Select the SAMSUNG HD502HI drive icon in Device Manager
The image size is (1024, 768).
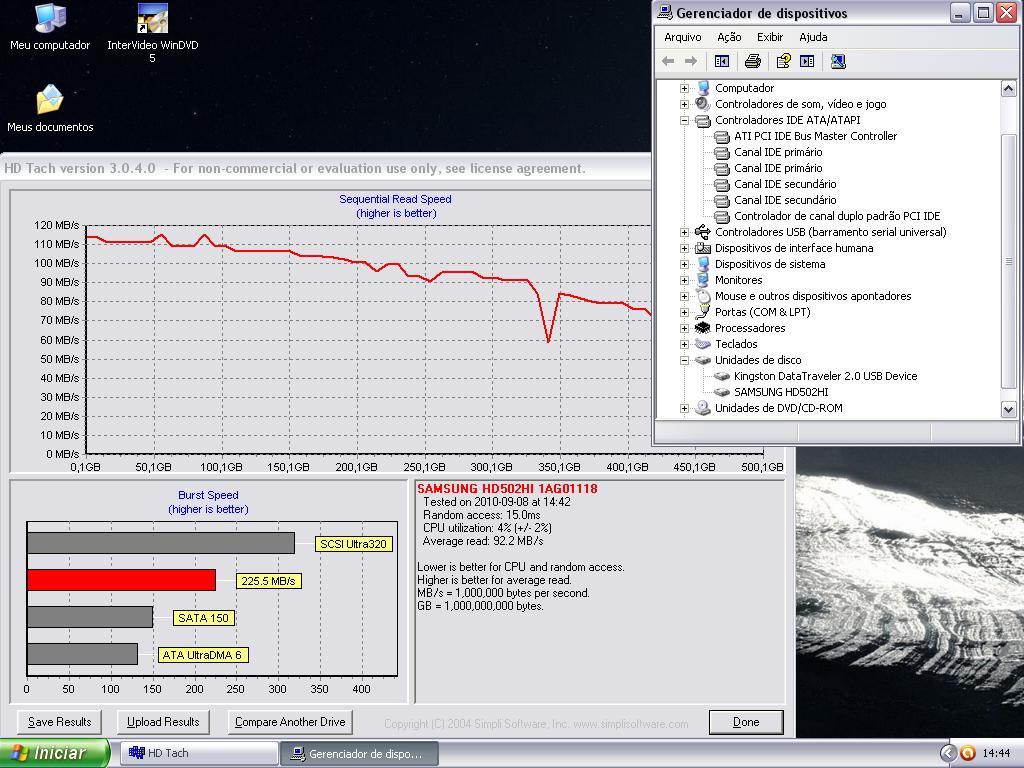point(722,392)
